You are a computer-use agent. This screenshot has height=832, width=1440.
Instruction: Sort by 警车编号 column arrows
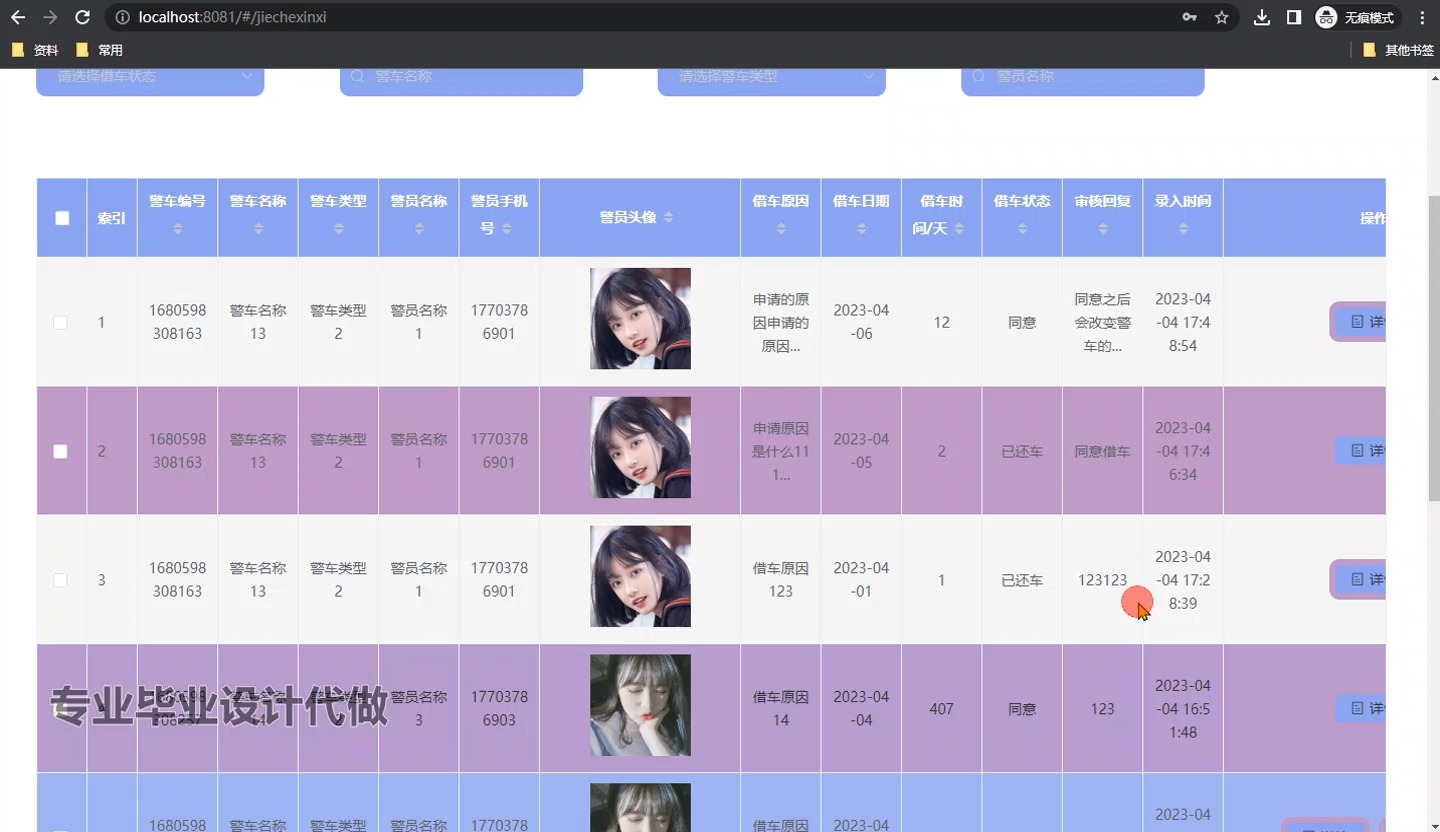point(178,229)
